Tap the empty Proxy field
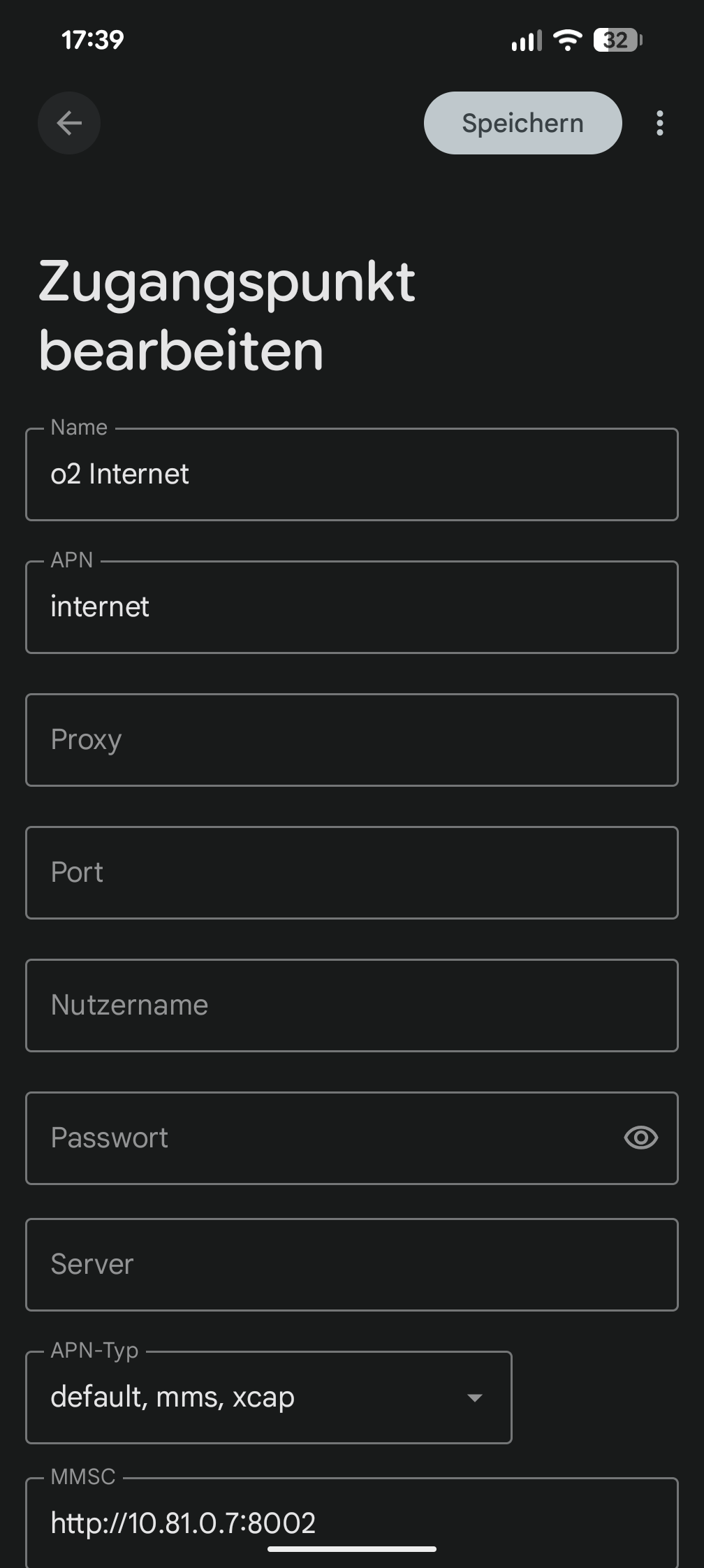Screen dimensions: 704x1568 (x=352, y=740)
